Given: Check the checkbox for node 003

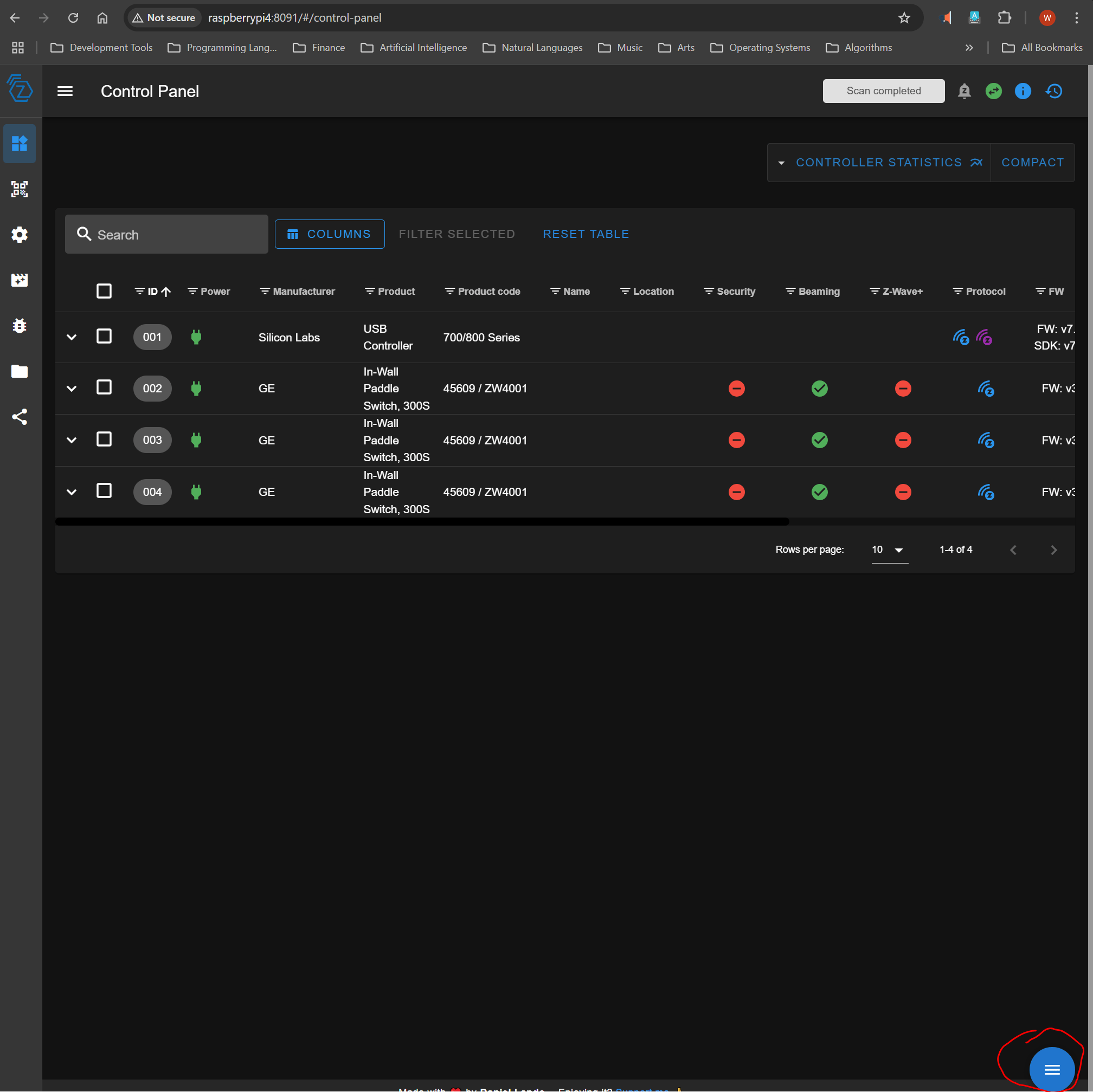Looking at the screenshot, I should coord(104,440).
